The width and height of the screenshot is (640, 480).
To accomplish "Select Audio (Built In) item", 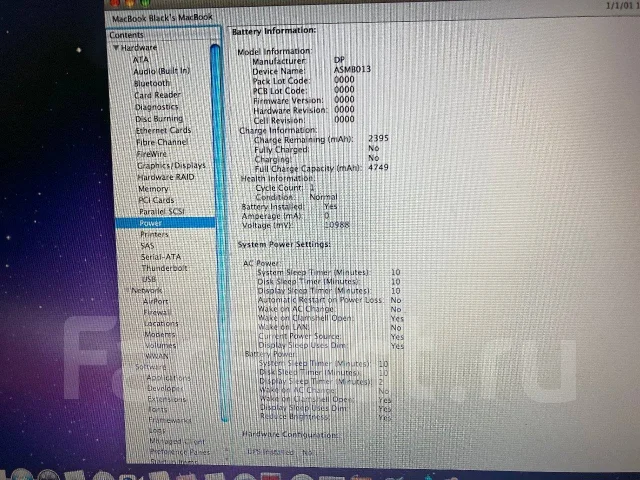I will pyautogui.click(x=162, y=71).
